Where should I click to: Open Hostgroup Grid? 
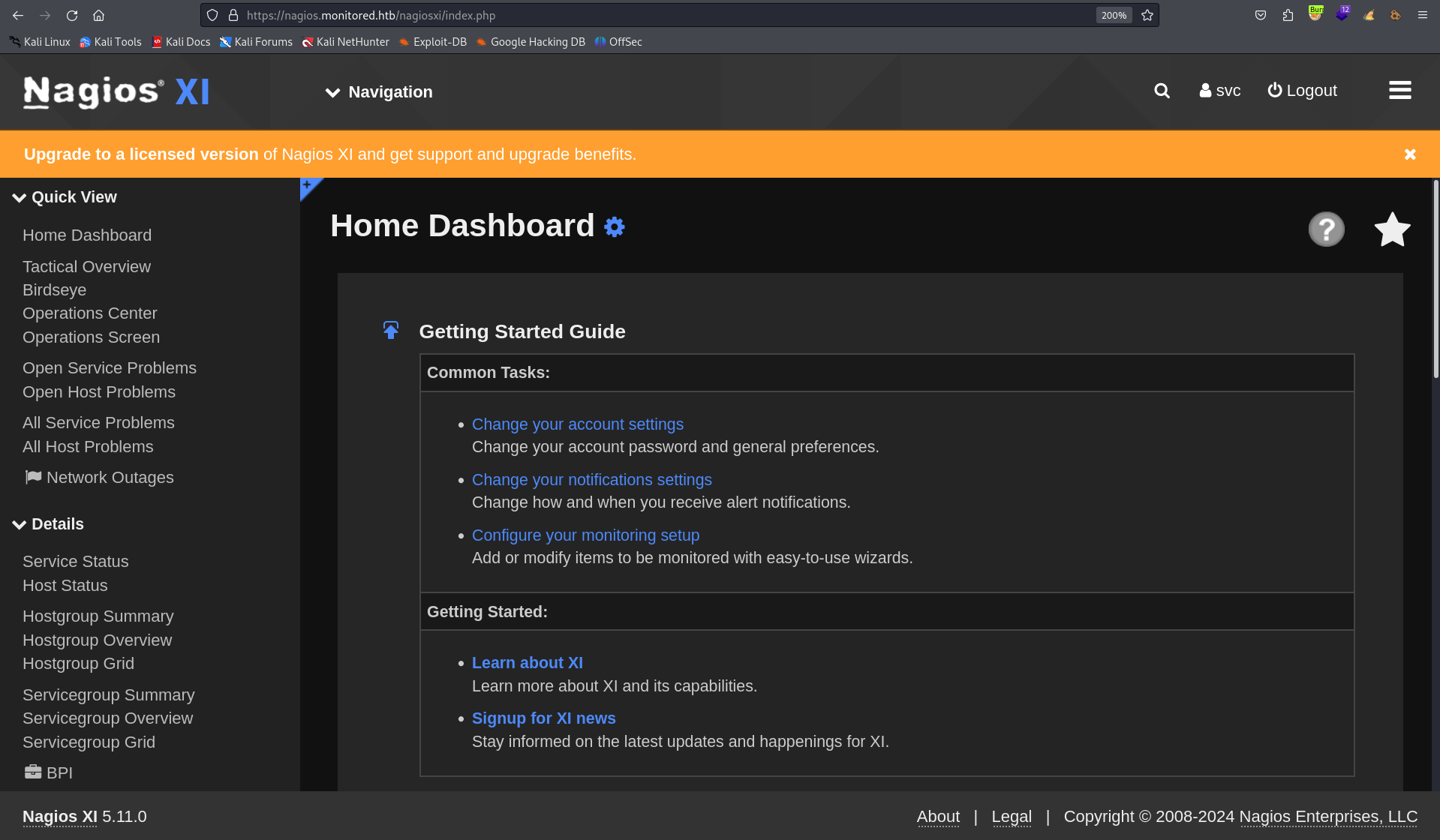pyautogui.click(x=79, y=664)
